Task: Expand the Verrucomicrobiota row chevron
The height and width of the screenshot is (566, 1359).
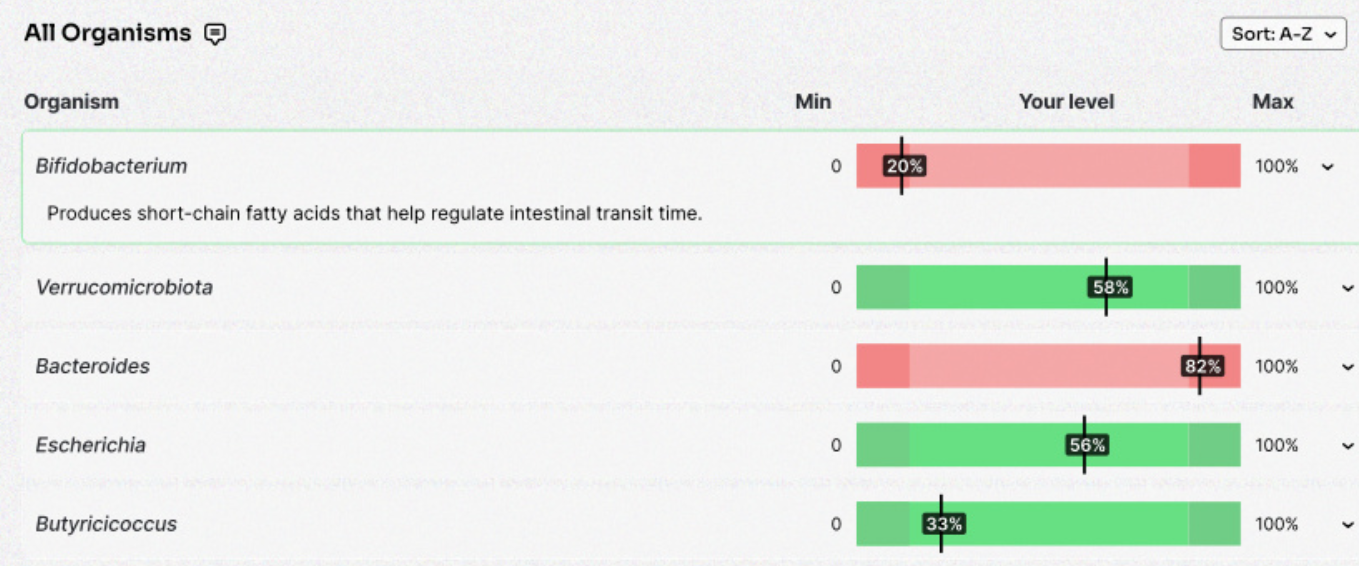Action: (1346, 288)
